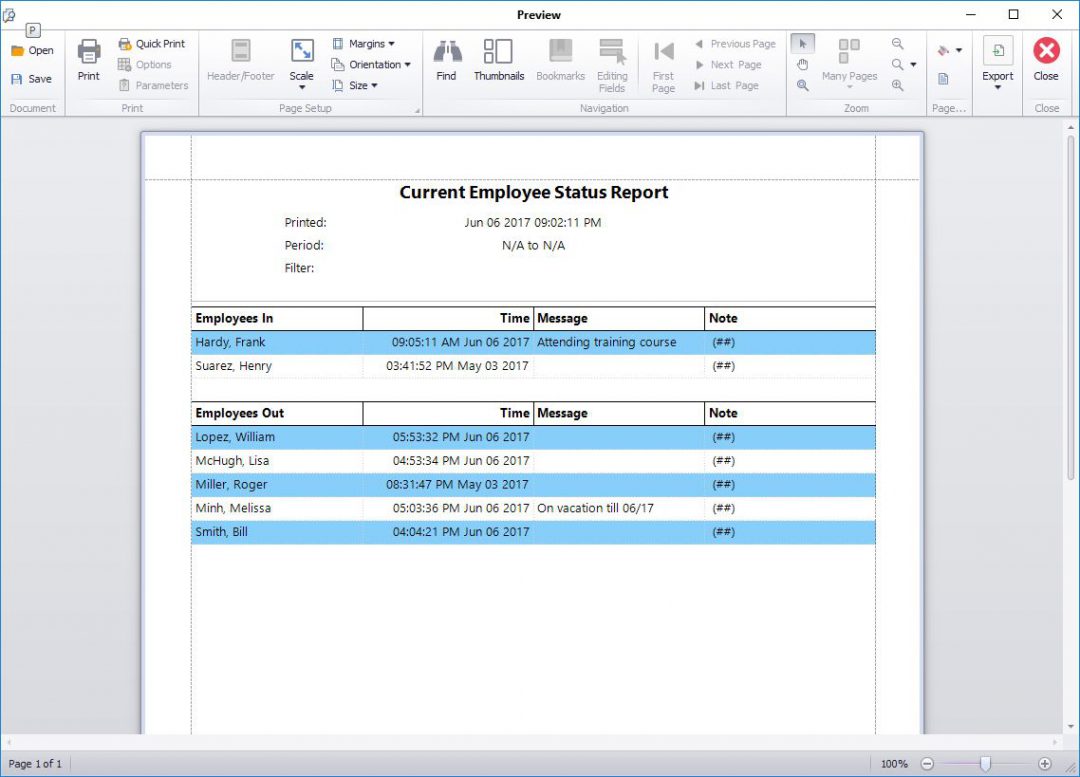Open the Thumbnails panel
The width and height of the screenshot is (1080, 777).
pos(498,60)
